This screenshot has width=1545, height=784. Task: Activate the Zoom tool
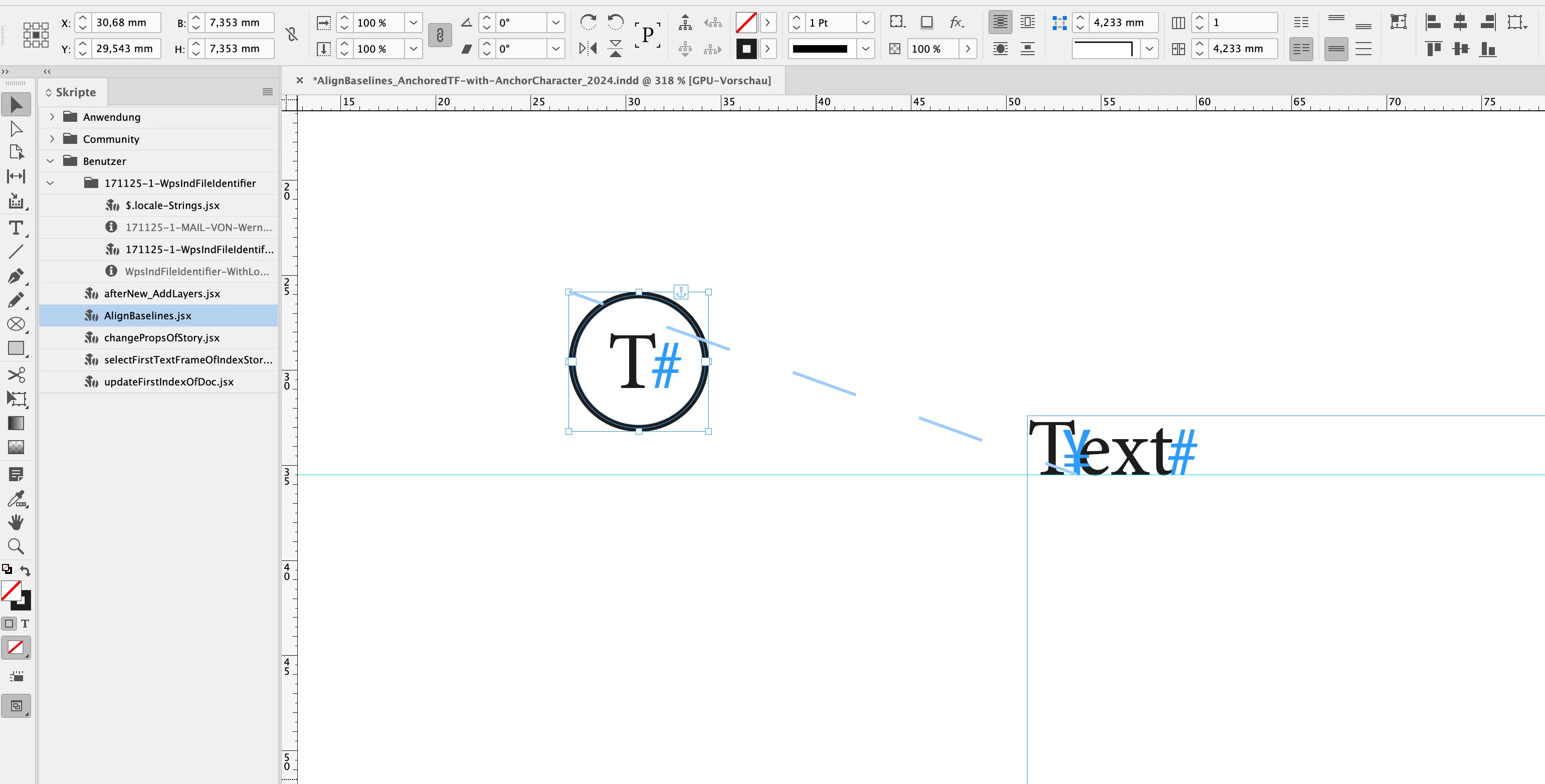click(16, 546)
